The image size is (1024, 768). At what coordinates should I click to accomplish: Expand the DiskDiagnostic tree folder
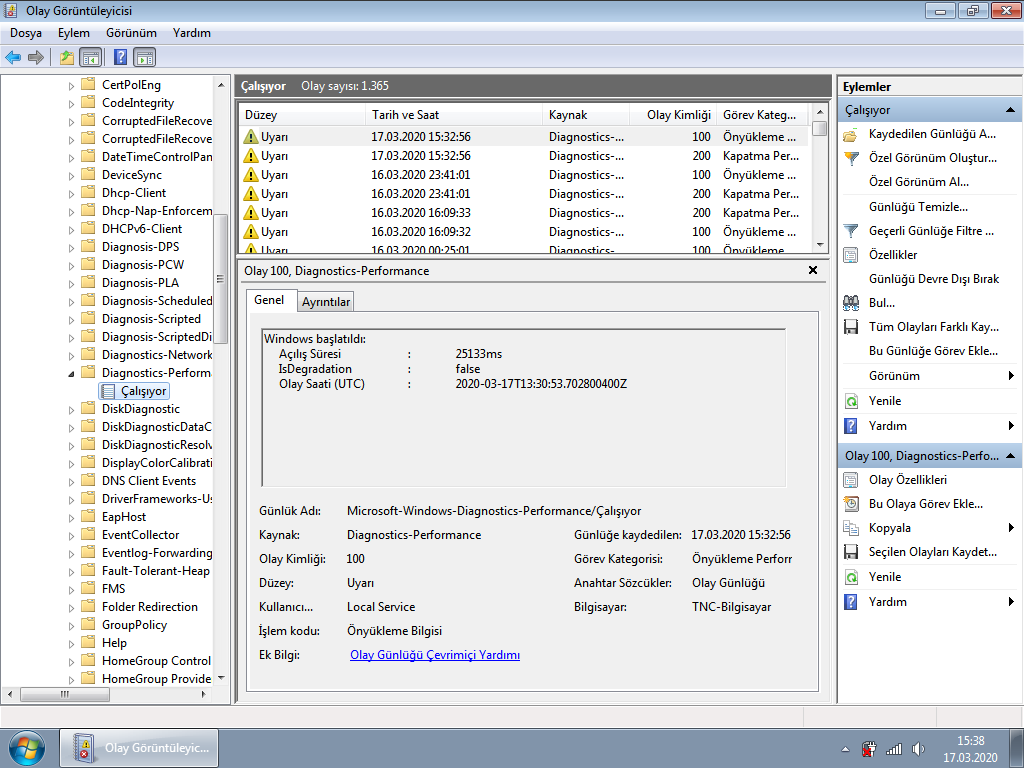pyautogui.click(x=71, y=409)
